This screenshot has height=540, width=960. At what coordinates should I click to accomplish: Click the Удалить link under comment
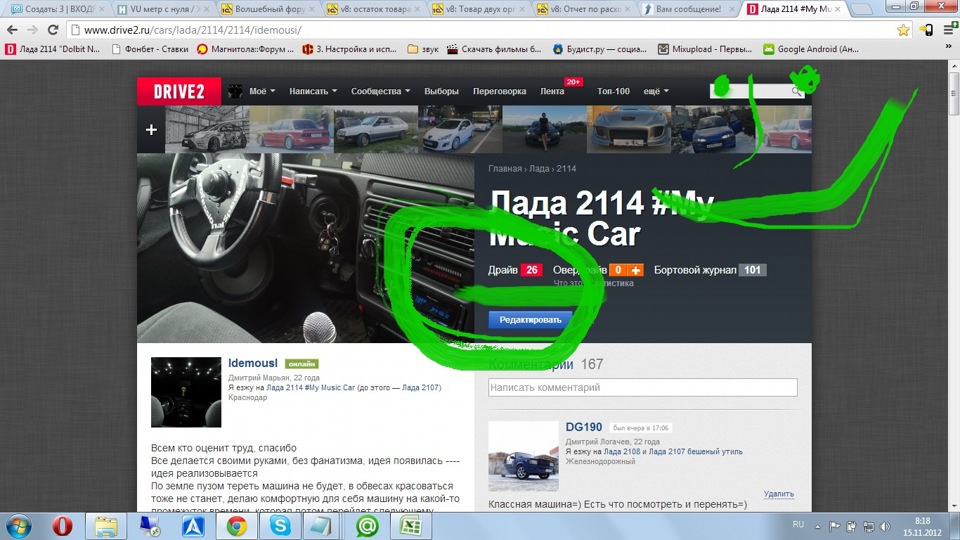[779, 493]
